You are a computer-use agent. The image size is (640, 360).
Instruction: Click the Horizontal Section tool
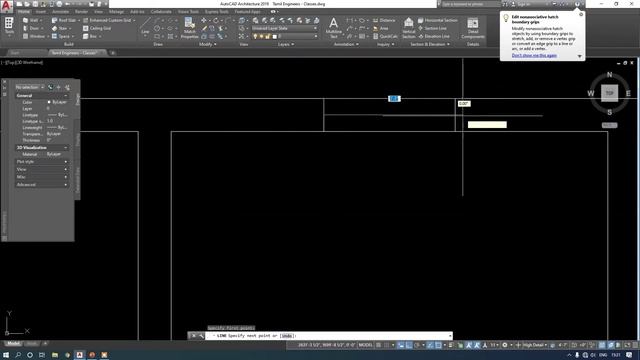tap(438, 20)
